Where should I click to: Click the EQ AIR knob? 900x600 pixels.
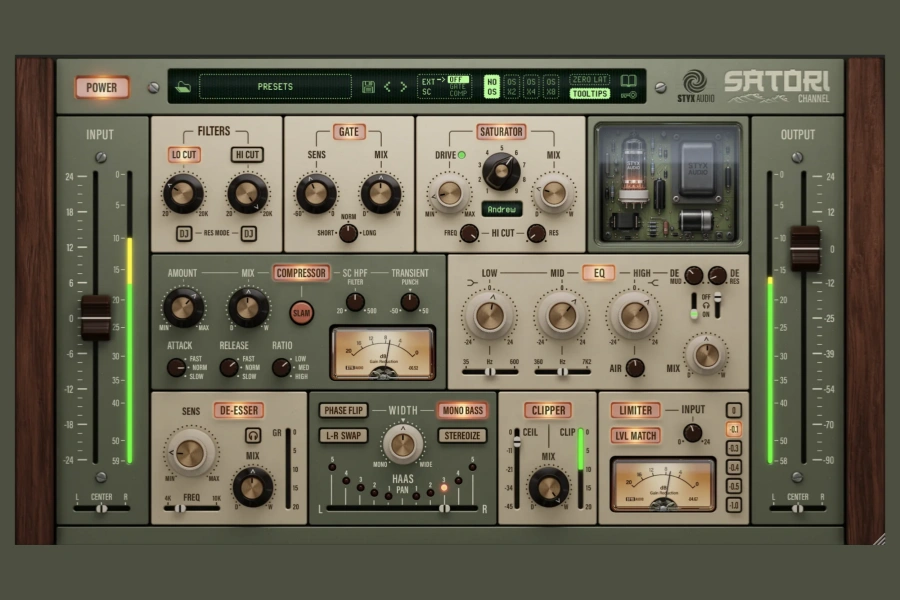click(x=635, y=367)
